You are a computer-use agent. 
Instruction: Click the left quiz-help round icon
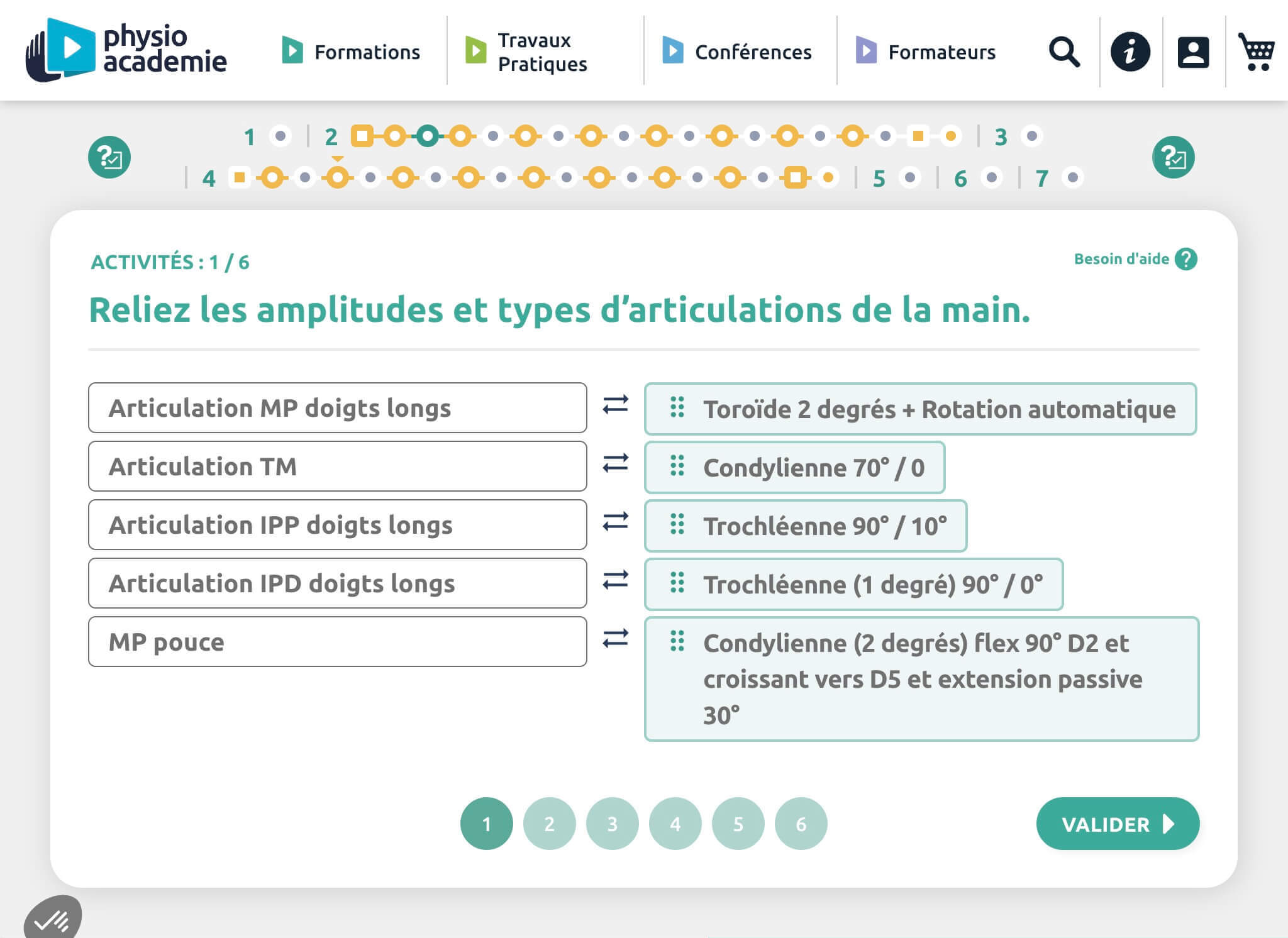tap(109, 157)
